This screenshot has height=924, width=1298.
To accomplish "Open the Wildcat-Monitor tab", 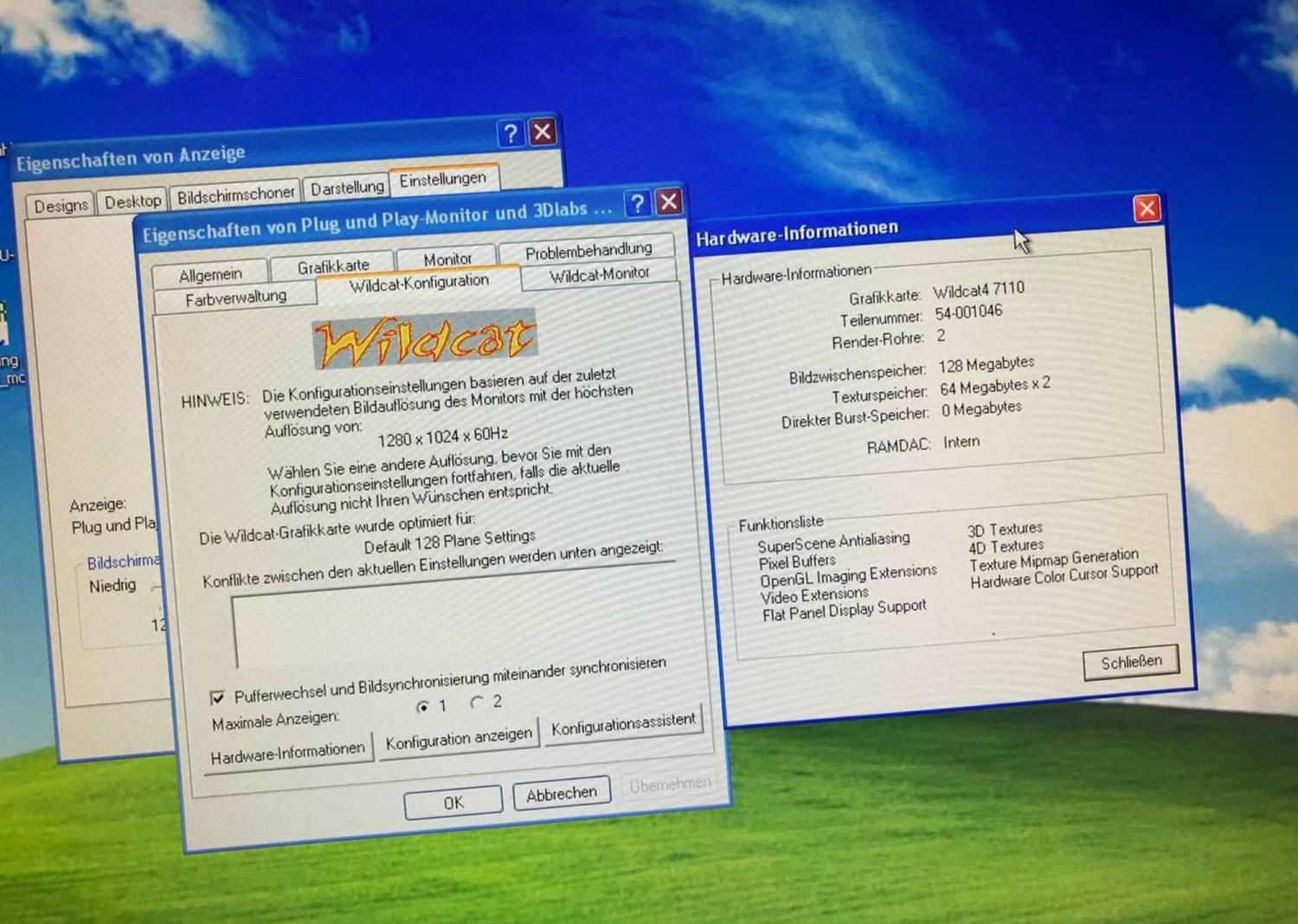I will pos(599,274).
